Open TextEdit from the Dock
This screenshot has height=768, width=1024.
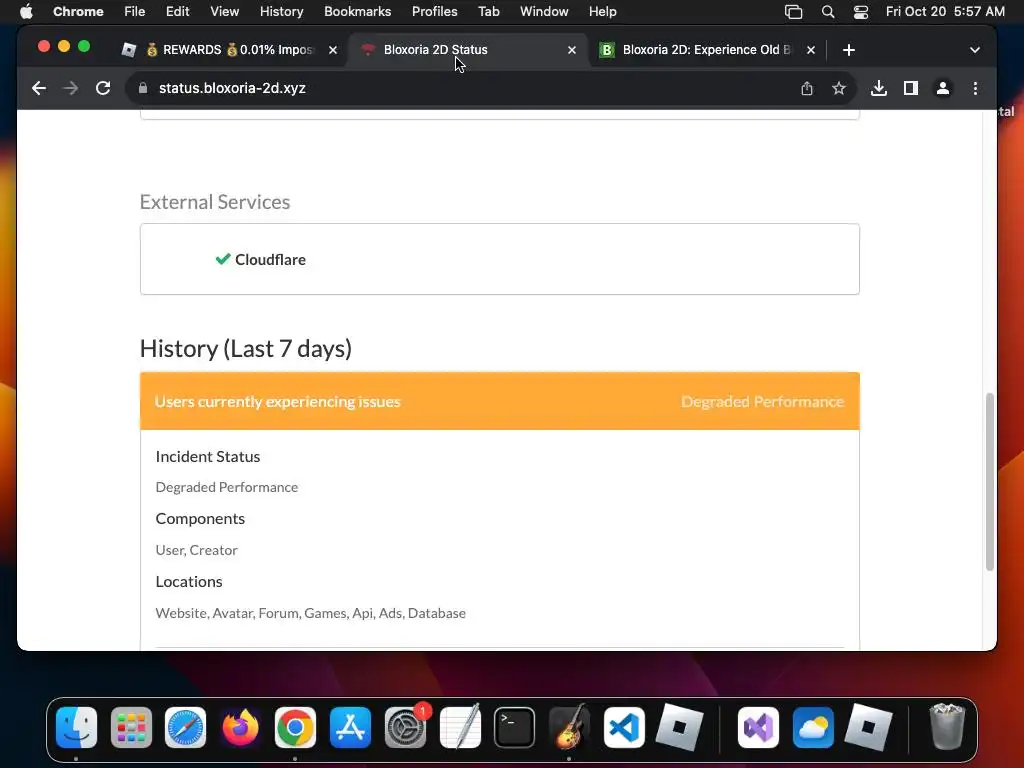pyautogui.click(x=460, y=727)
